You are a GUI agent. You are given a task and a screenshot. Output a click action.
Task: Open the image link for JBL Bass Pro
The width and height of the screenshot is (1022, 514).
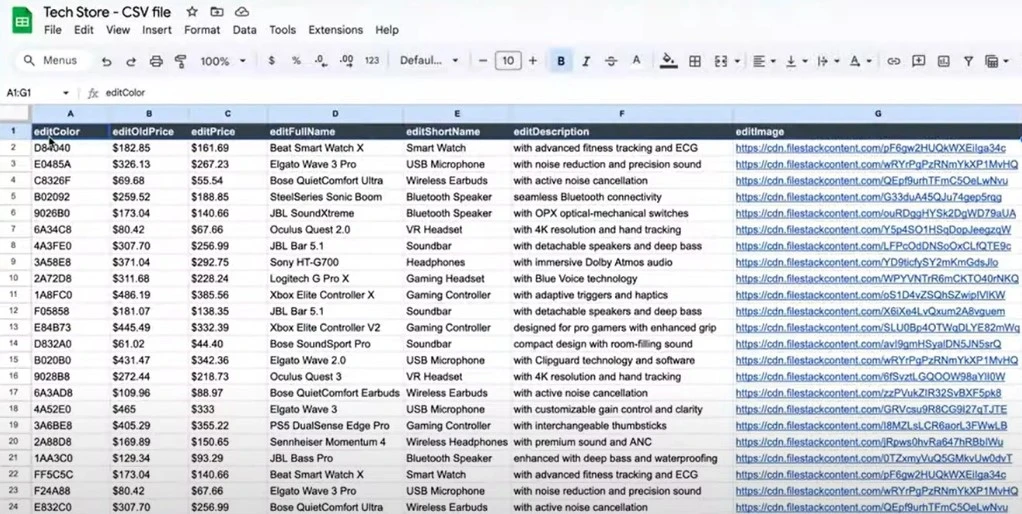[x=874, y=459]
